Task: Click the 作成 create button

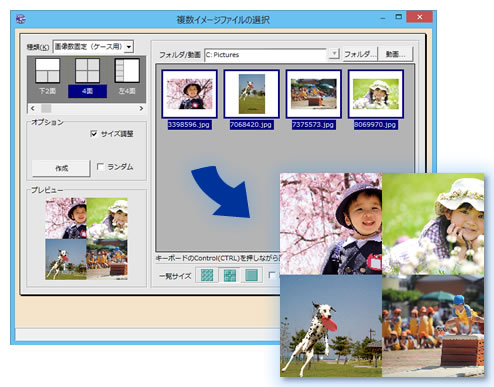Action: point(61,168)
